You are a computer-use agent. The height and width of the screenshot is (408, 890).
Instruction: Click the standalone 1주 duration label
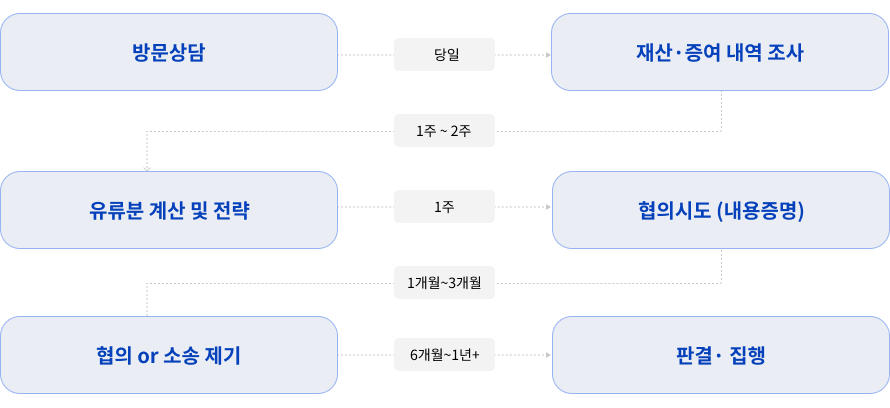[x=444, y=207]
